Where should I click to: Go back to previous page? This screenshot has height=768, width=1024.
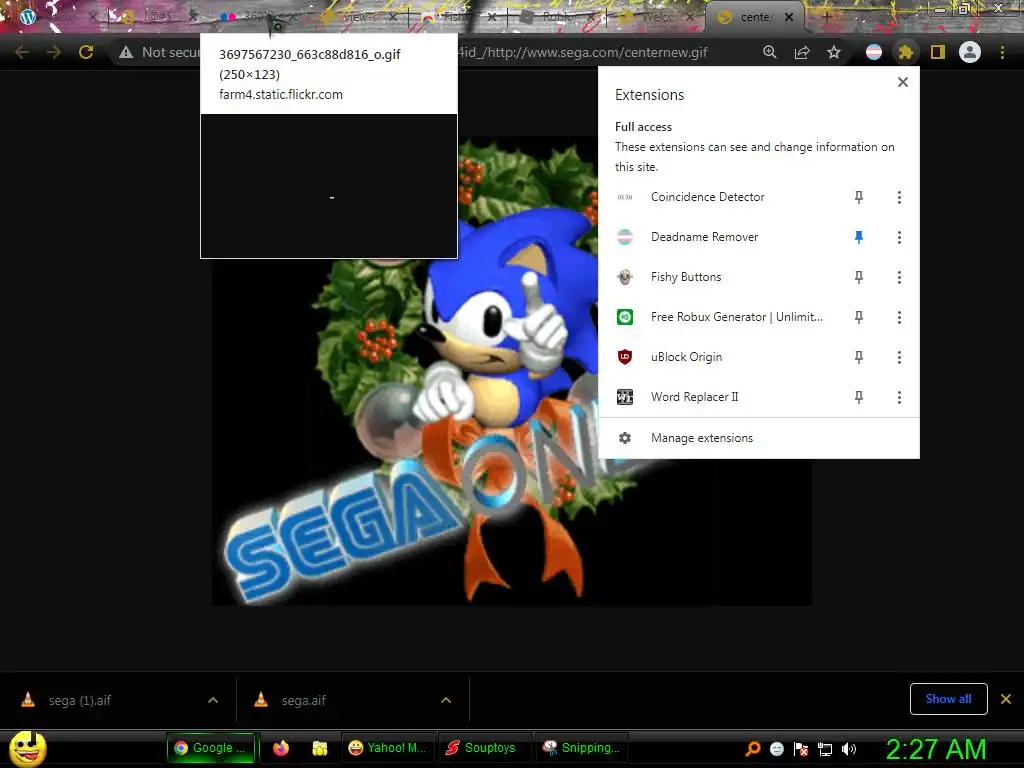(x=22, y=52)
